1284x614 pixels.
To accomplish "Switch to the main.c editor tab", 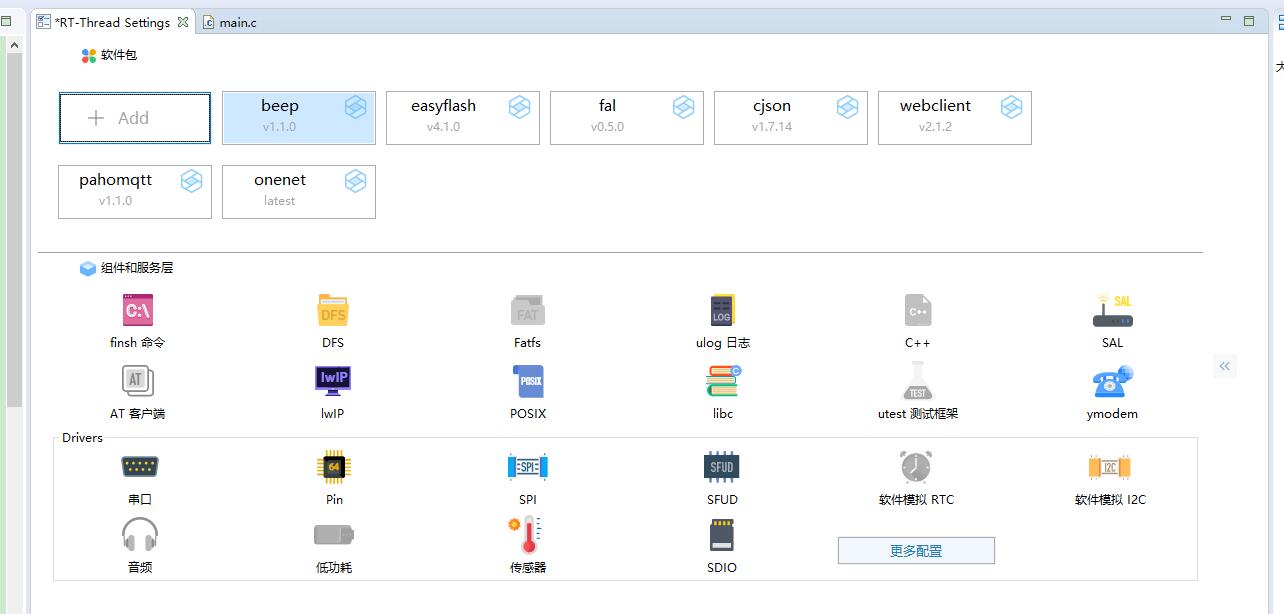I will tap(231, 22).
